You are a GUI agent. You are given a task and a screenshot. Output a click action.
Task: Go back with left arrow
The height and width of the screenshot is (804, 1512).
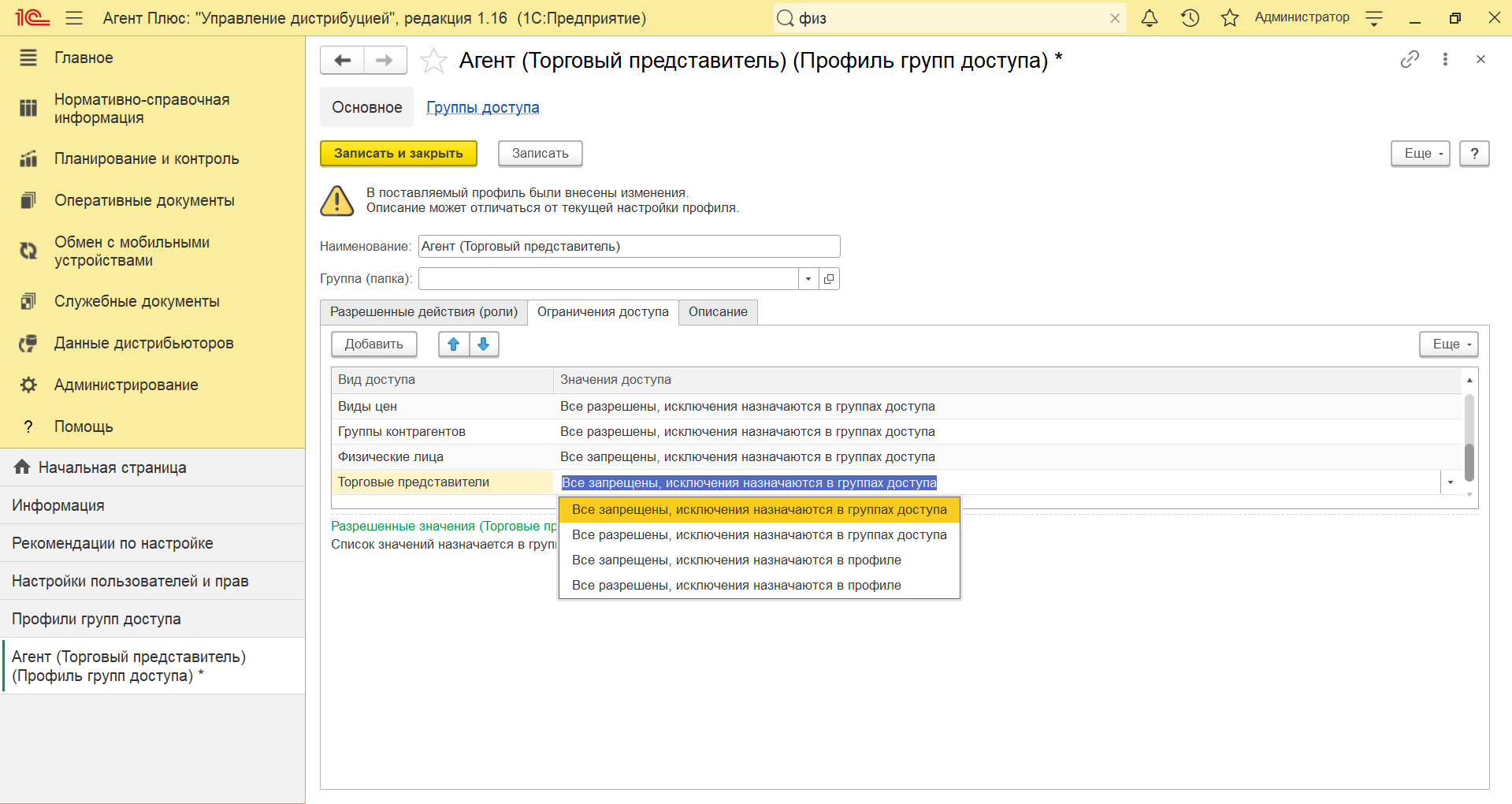[342, 60]
